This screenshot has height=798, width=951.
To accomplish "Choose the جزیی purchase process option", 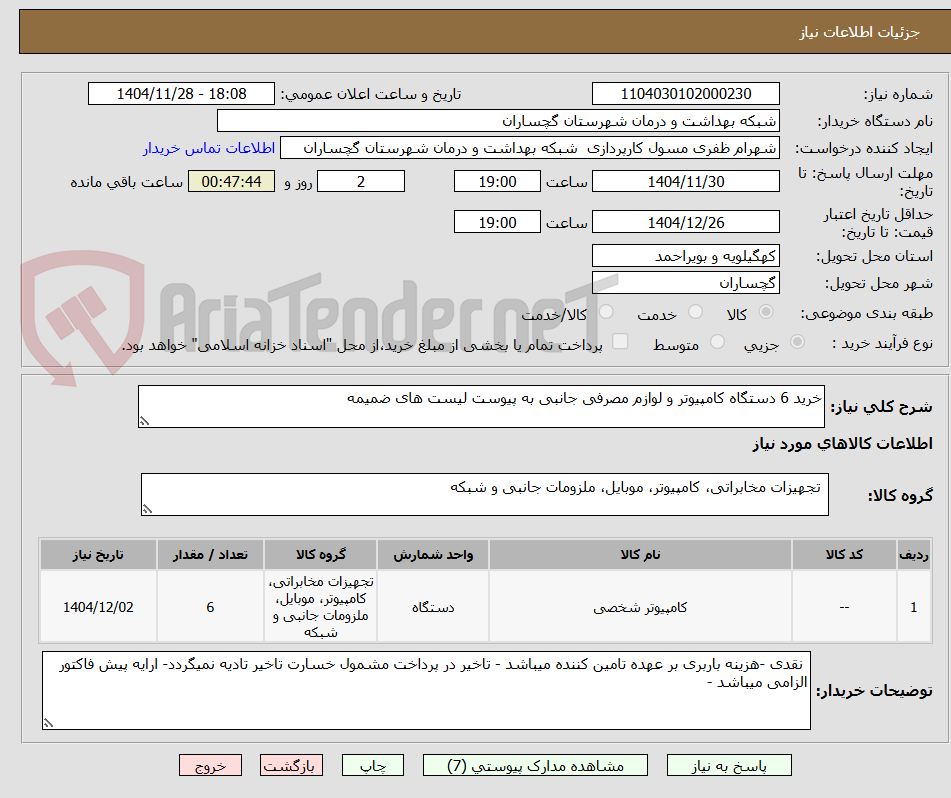I will click(798, 342).
